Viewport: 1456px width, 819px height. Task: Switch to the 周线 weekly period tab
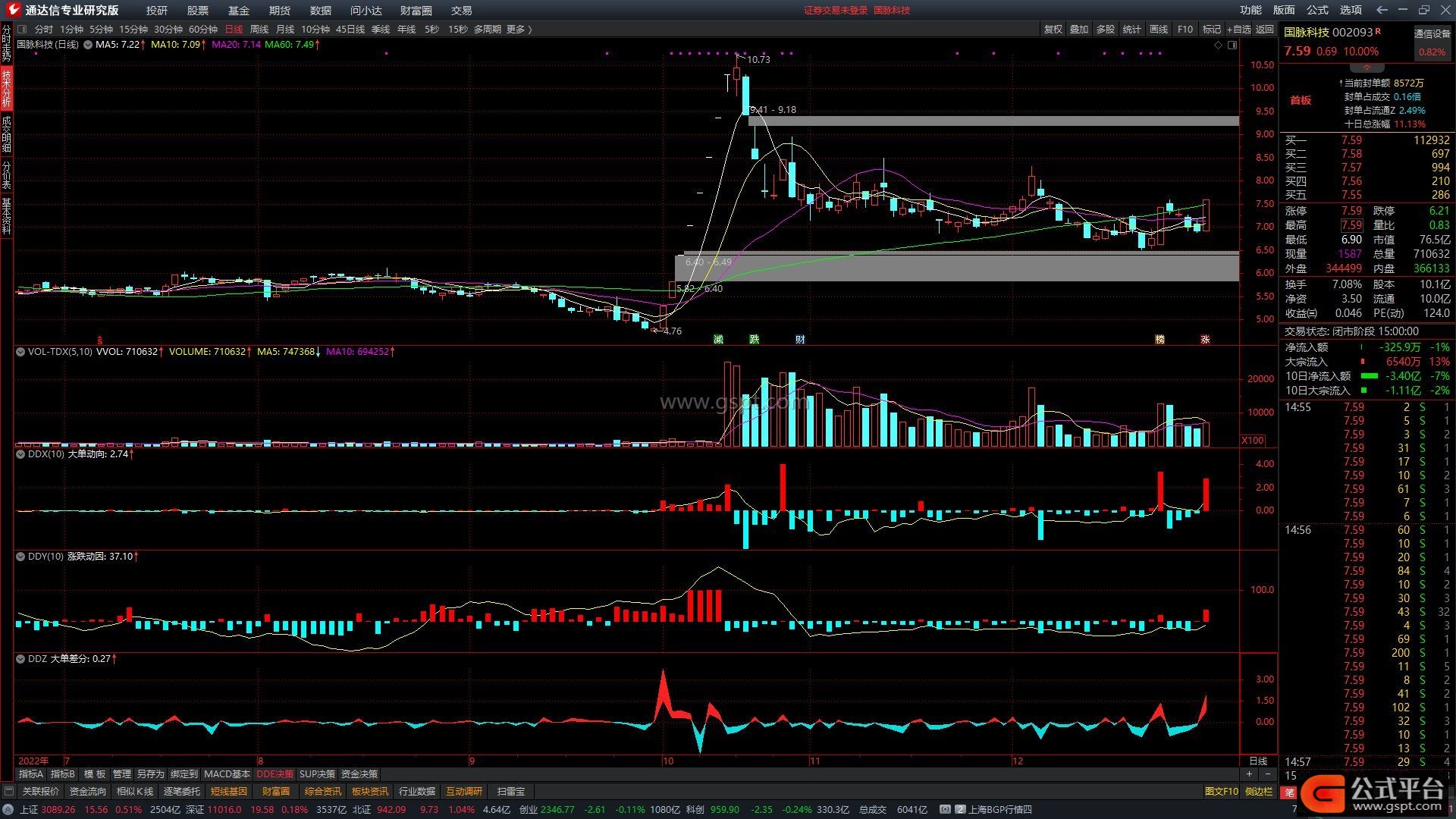[x=259, y=30]
